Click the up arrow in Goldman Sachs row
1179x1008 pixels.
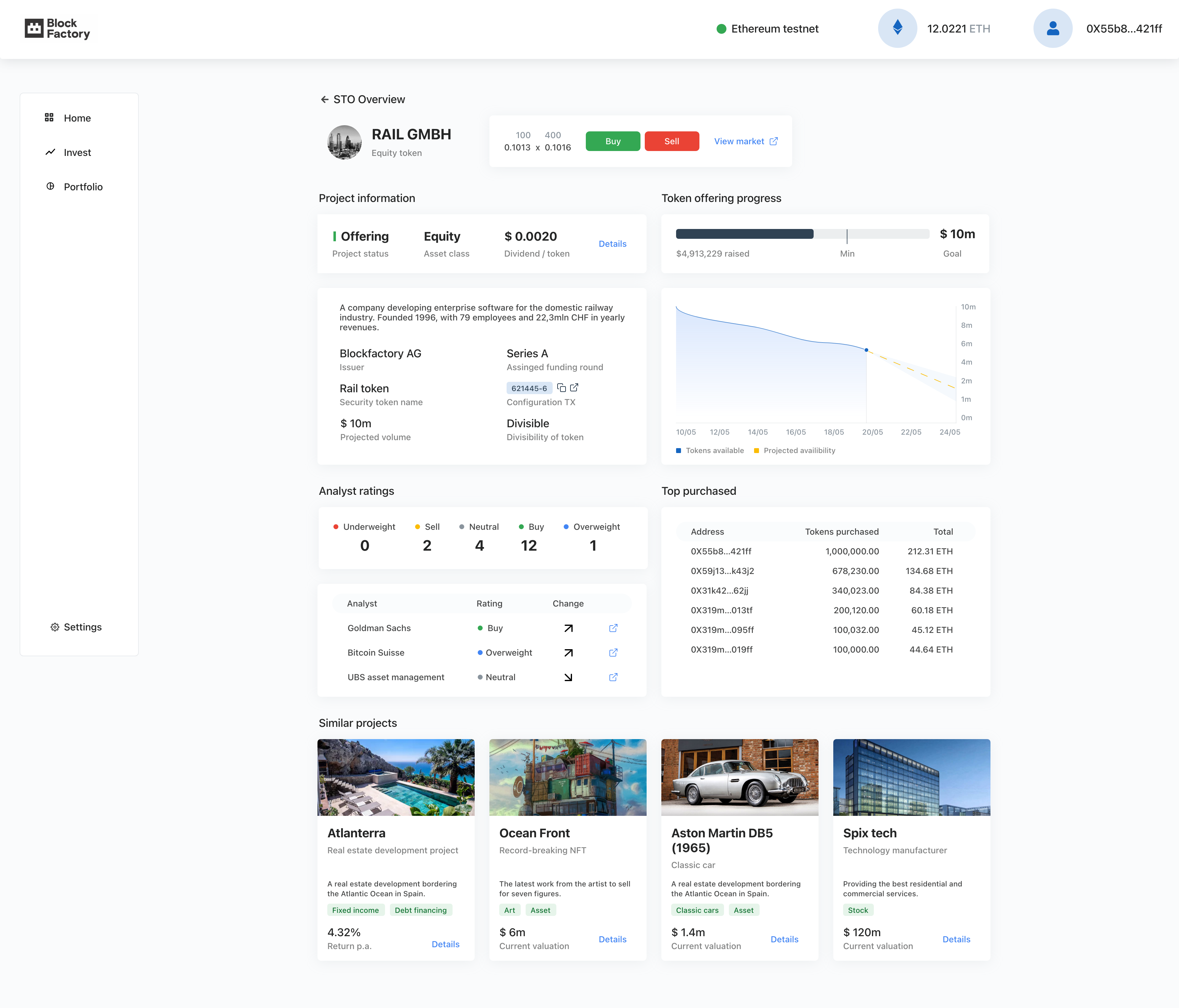pos(568,628)
